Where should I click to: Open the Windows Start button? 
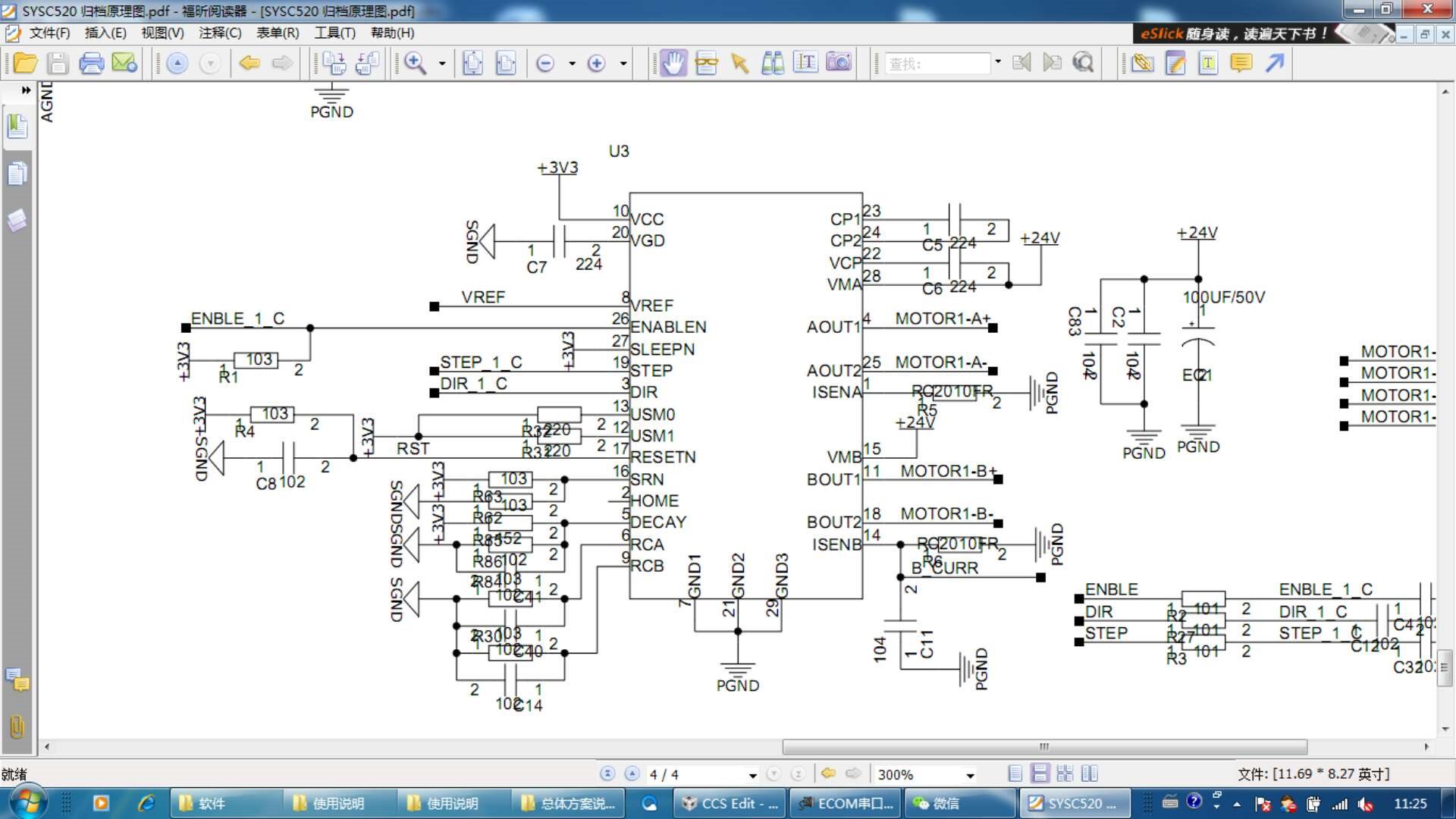coord(27,802)
